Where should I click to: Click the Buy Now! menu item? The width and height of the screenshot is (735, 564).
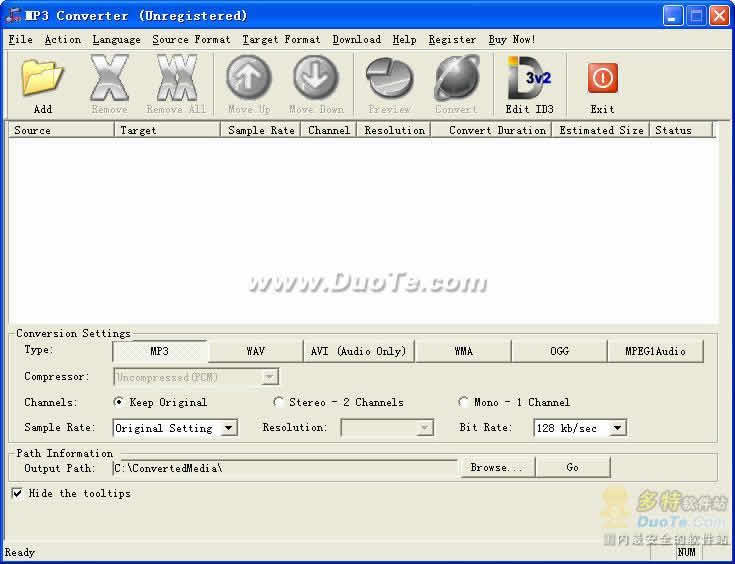pos(511,40)
